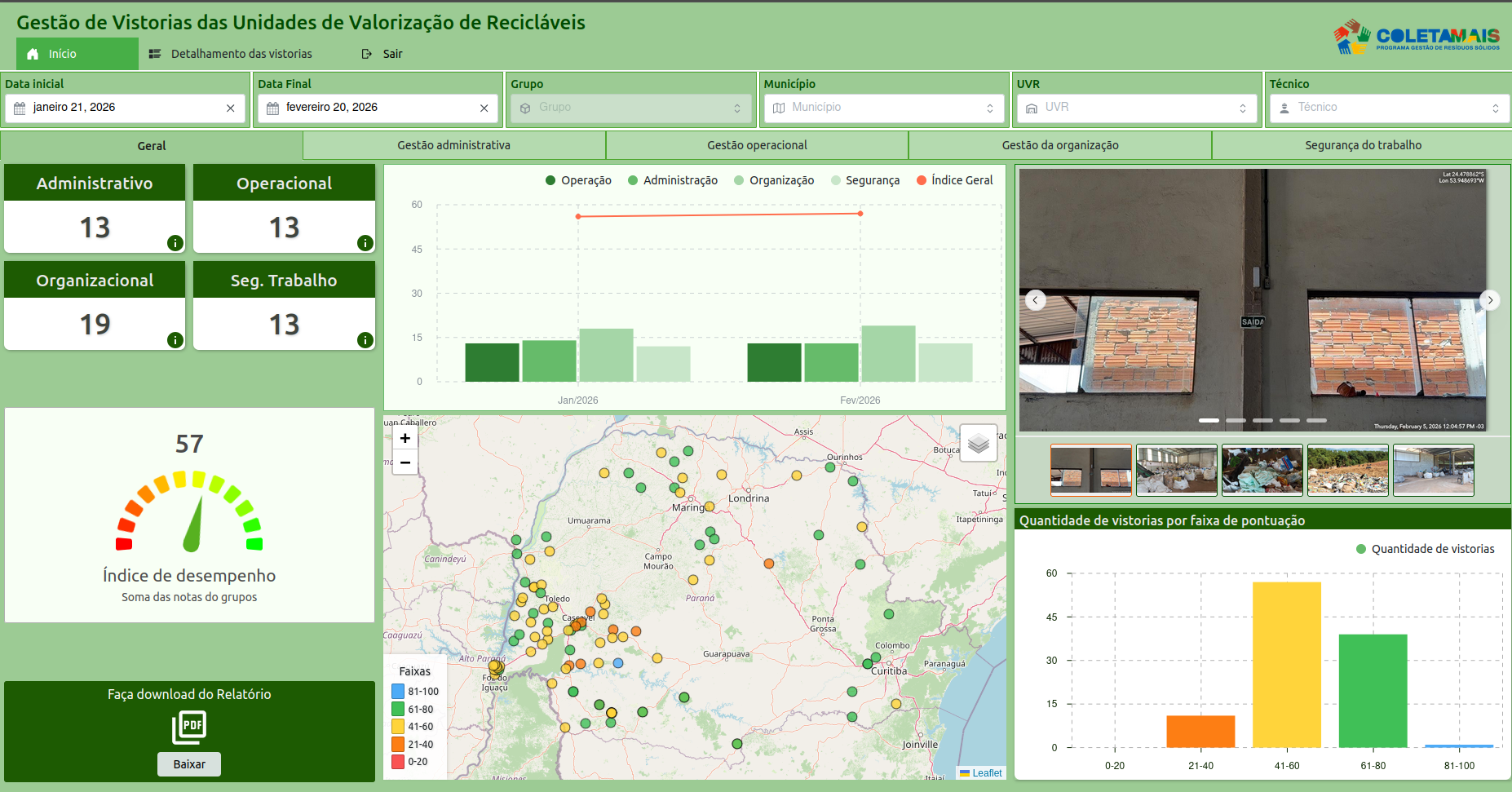
Task: Show next photo in the carousel
Action: coord(1489,300)
